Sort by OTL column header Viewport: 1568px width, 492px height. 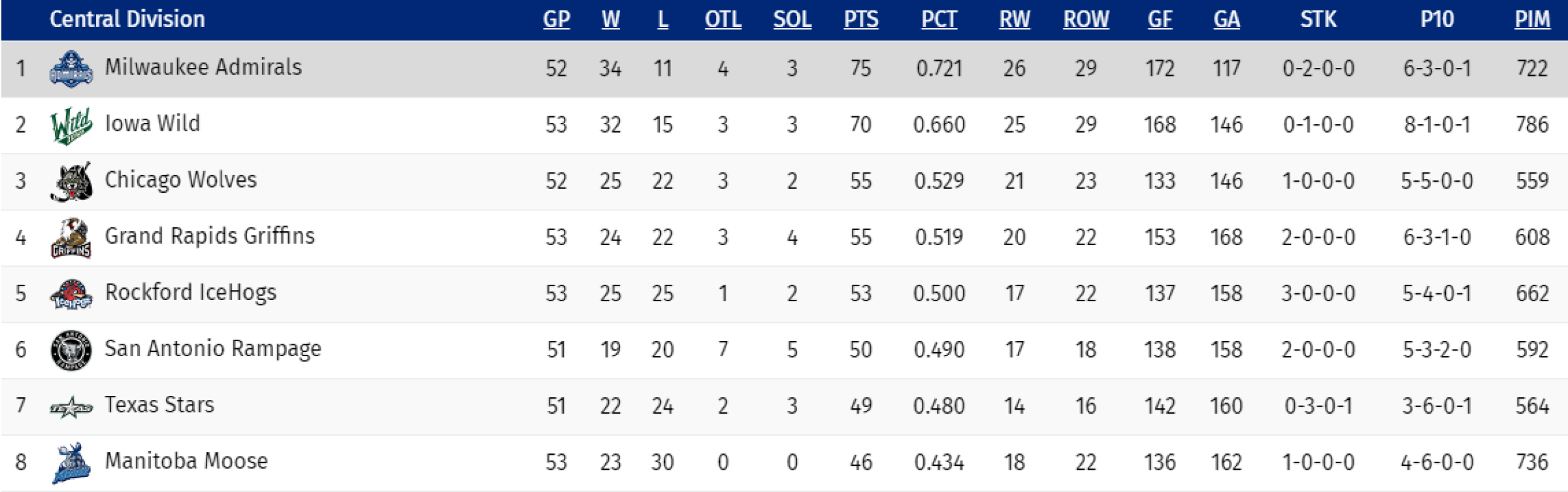point(723,20)
